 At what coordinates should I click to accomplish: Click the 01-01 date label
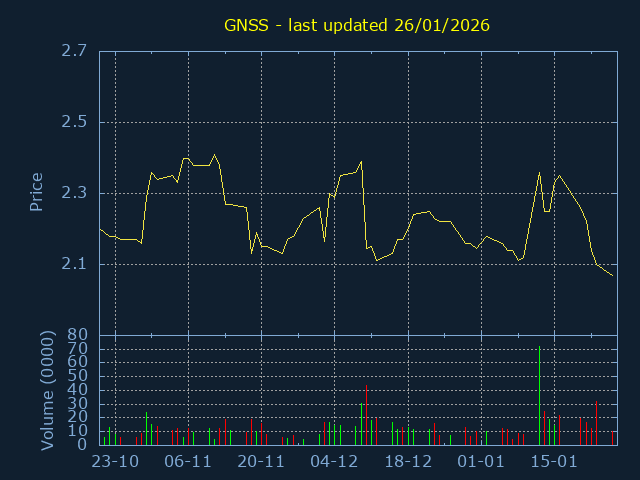(481, 461)
